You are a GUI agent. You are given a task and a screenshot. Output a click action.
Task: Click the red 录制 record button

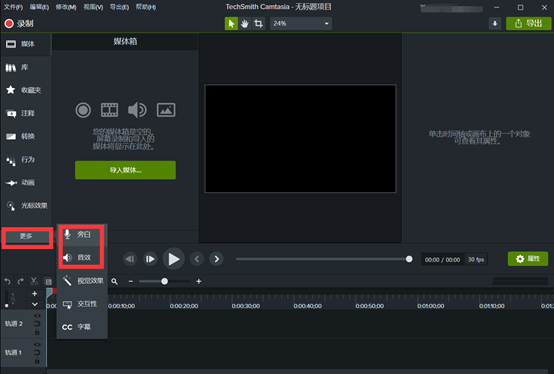point(19,24)
